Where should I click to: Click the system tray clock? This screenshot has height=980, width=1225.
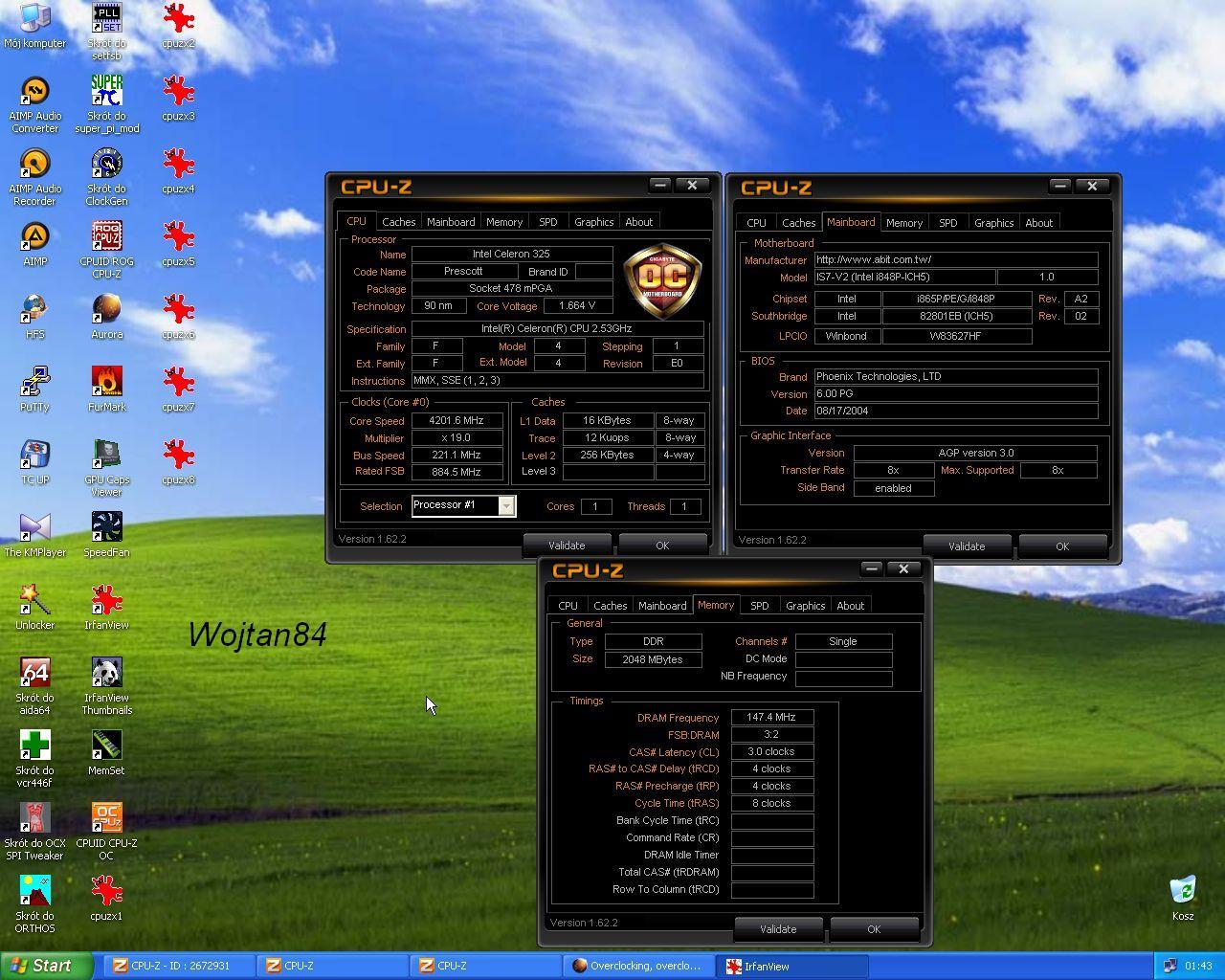(x=1198, y=966)
